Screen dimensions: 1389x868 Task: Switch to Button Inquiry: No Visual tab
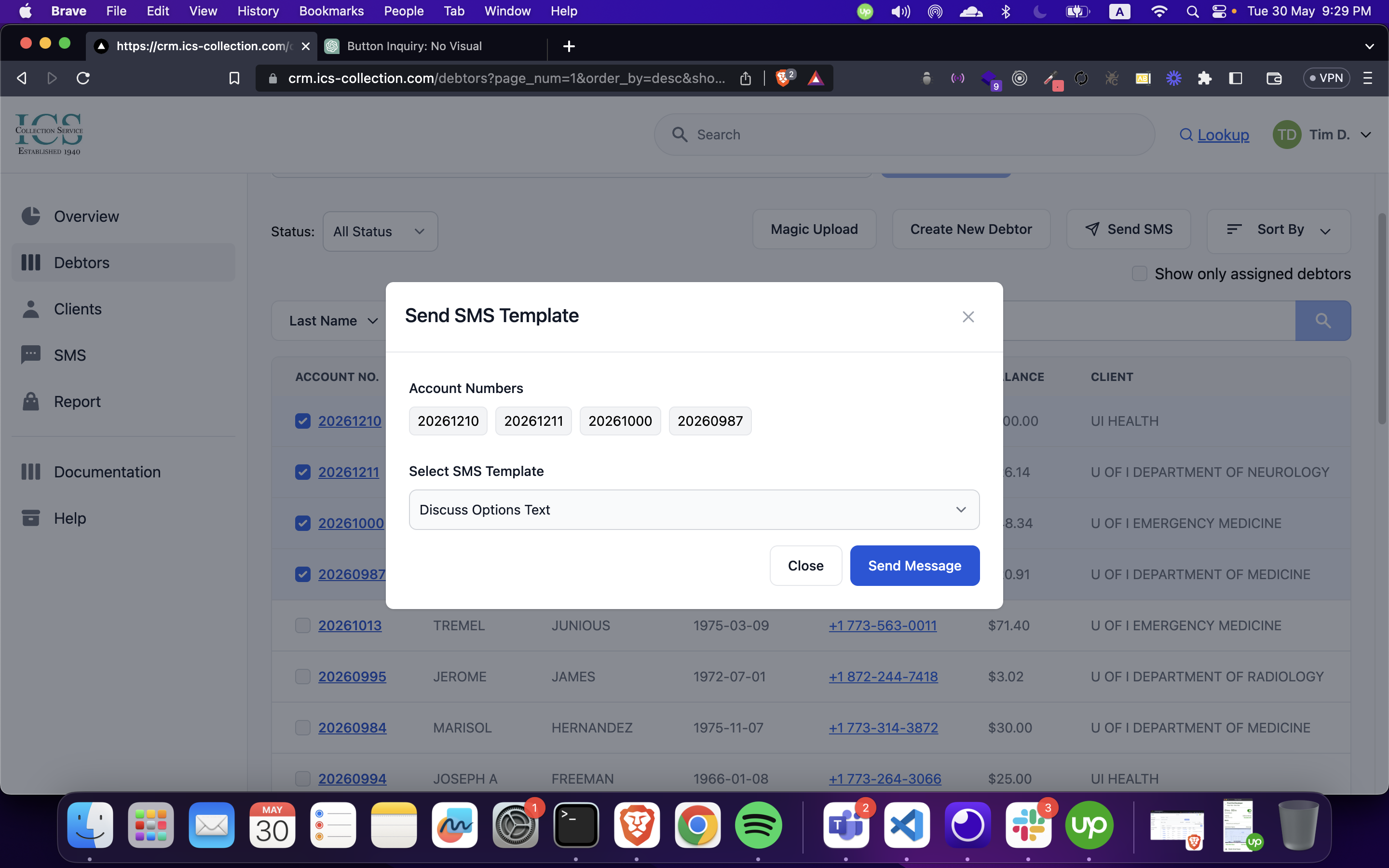click(414, 46)
